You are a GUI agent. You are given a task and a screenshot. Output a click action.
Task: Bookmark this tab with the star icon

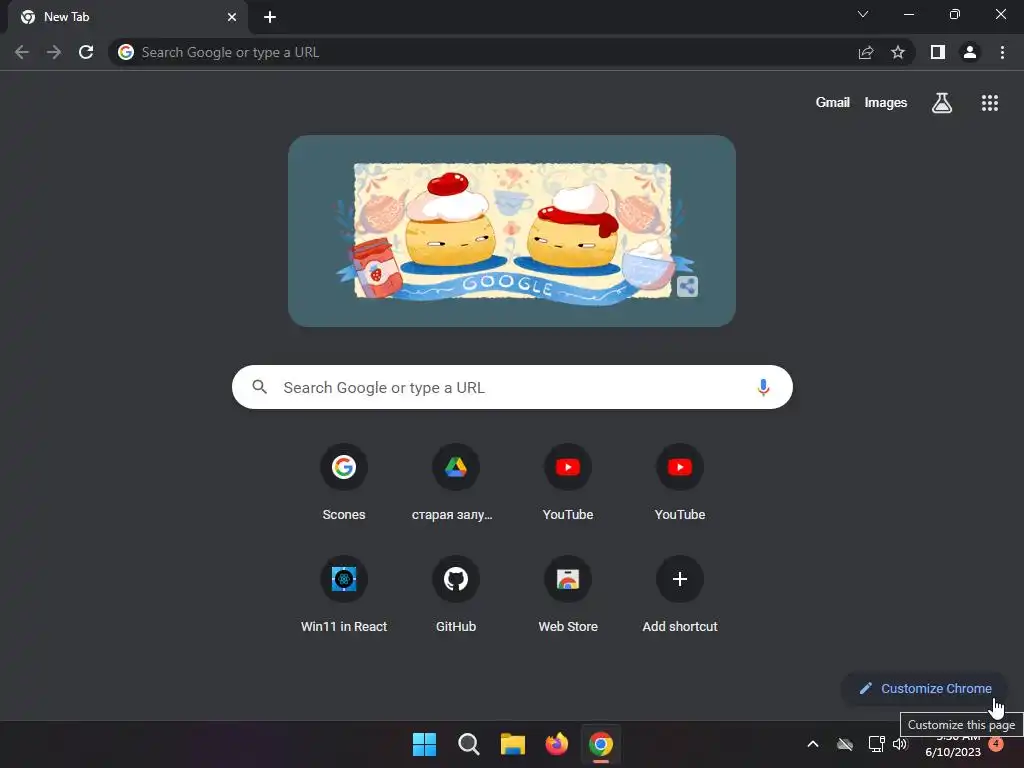898,52
